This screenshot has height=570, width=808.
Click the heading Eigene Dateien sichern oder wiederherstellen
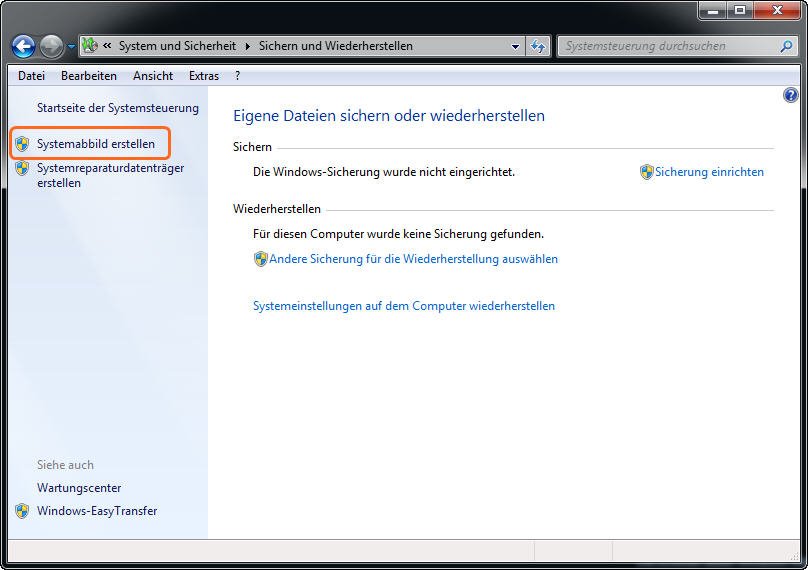tap(389, 115)
